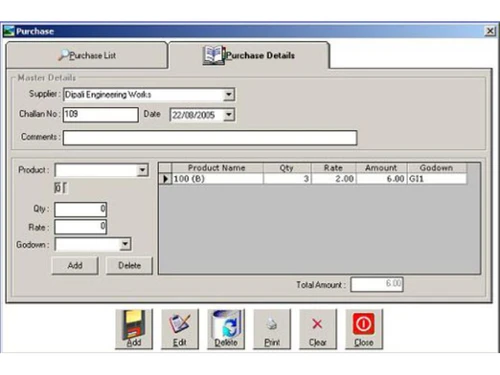Focus the Qty input field
Viewport: 500px width, 375px height.
pyautogui.click(x=81, y=209)
